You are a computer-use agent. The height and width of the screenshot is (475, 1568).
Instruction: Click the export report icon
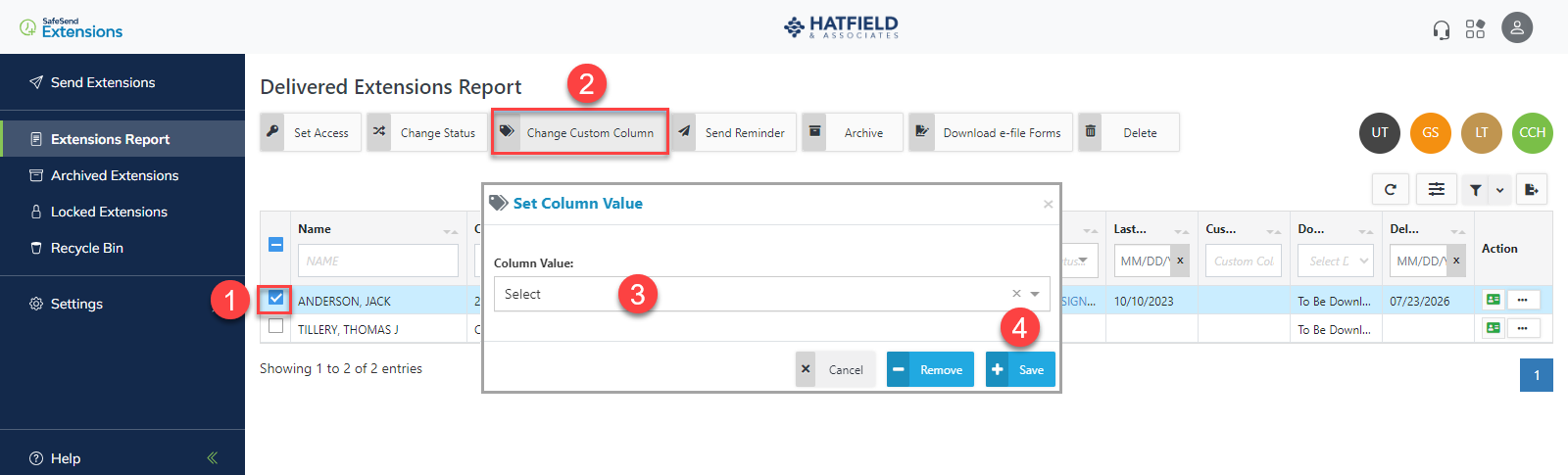(x=1532, y=189)
